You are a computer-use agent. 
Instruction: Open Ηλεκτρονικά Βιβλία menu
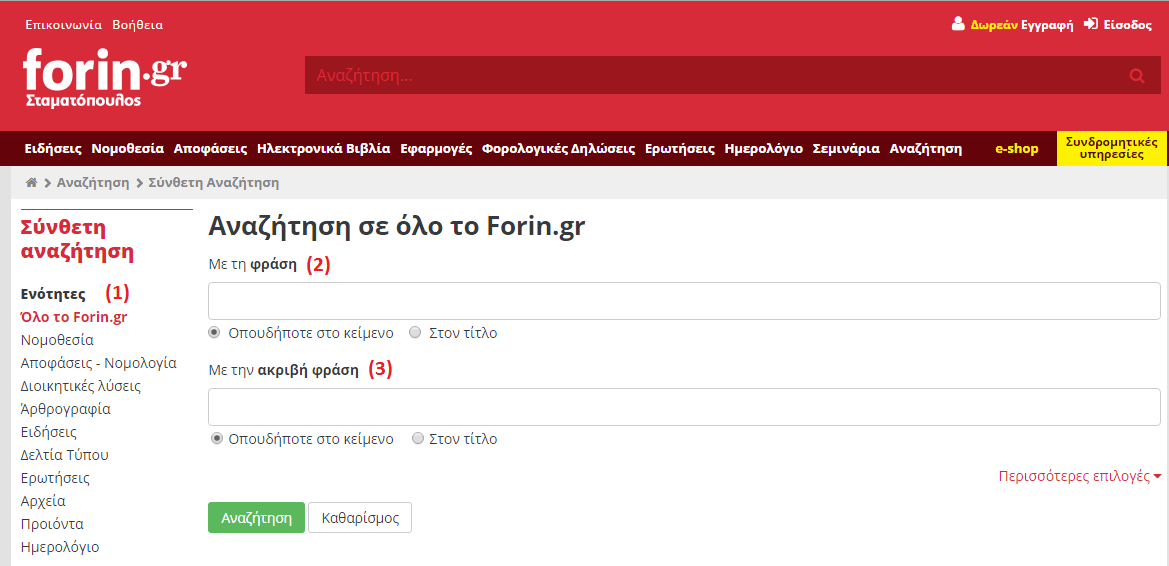tap(324, 148)
